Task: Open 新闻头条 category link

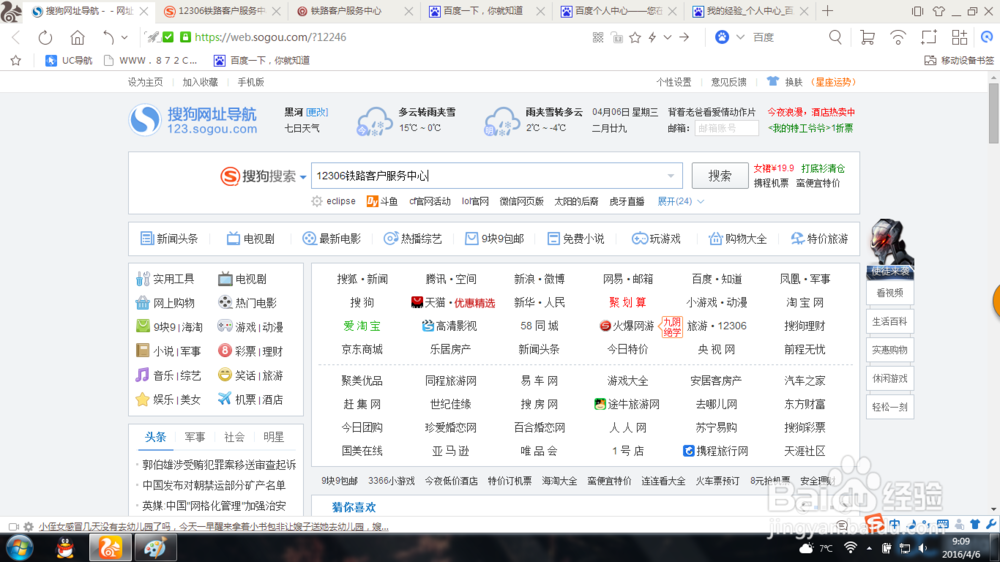Action: (x=169, y=239)
